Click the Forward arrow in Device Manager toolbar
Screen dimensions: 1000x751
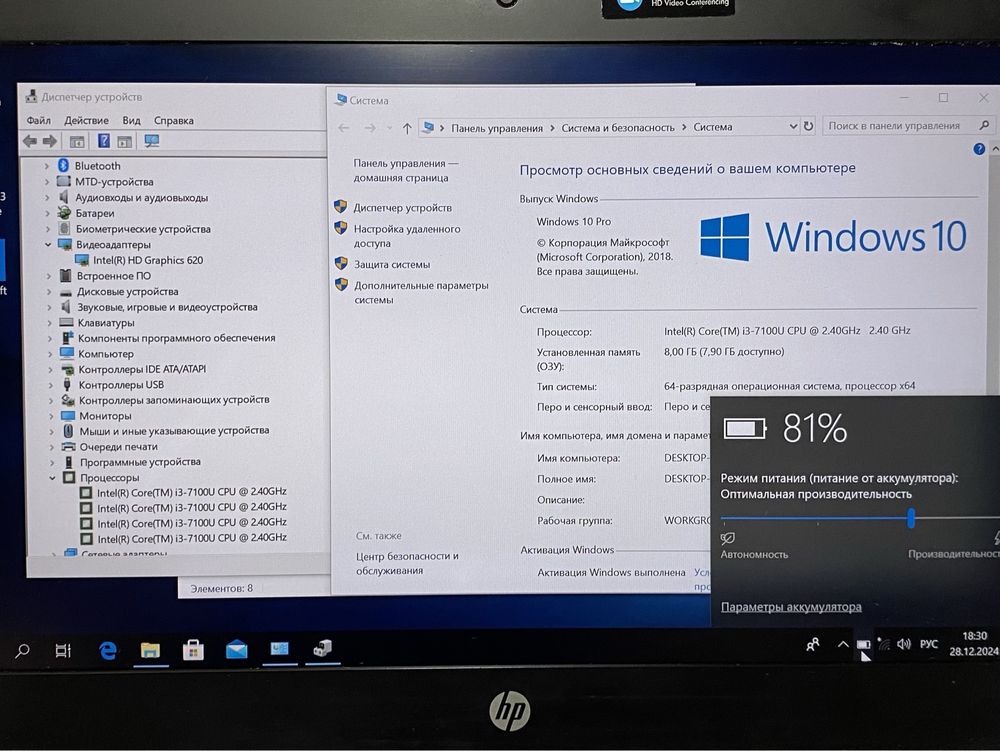[50, 141]
